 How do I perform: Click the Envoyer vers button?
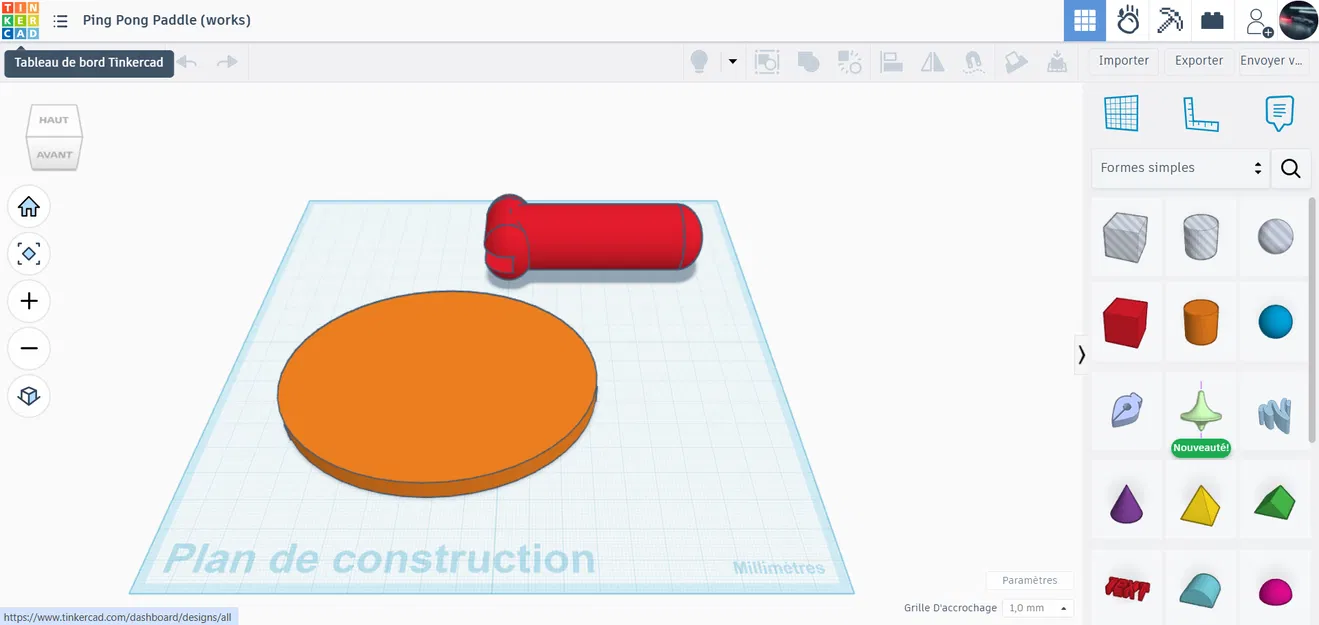point(1273,61)
